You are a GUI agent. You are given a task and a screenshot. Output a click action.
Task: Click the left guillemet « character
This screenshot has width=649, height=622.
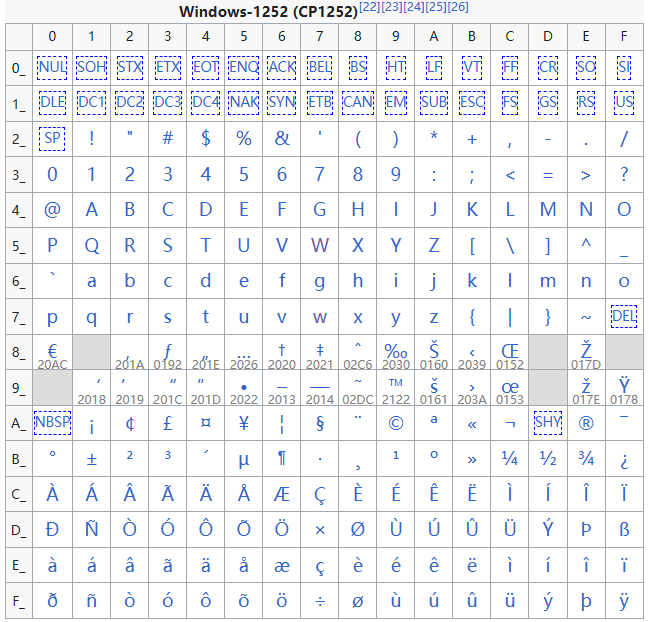(472, 425)
